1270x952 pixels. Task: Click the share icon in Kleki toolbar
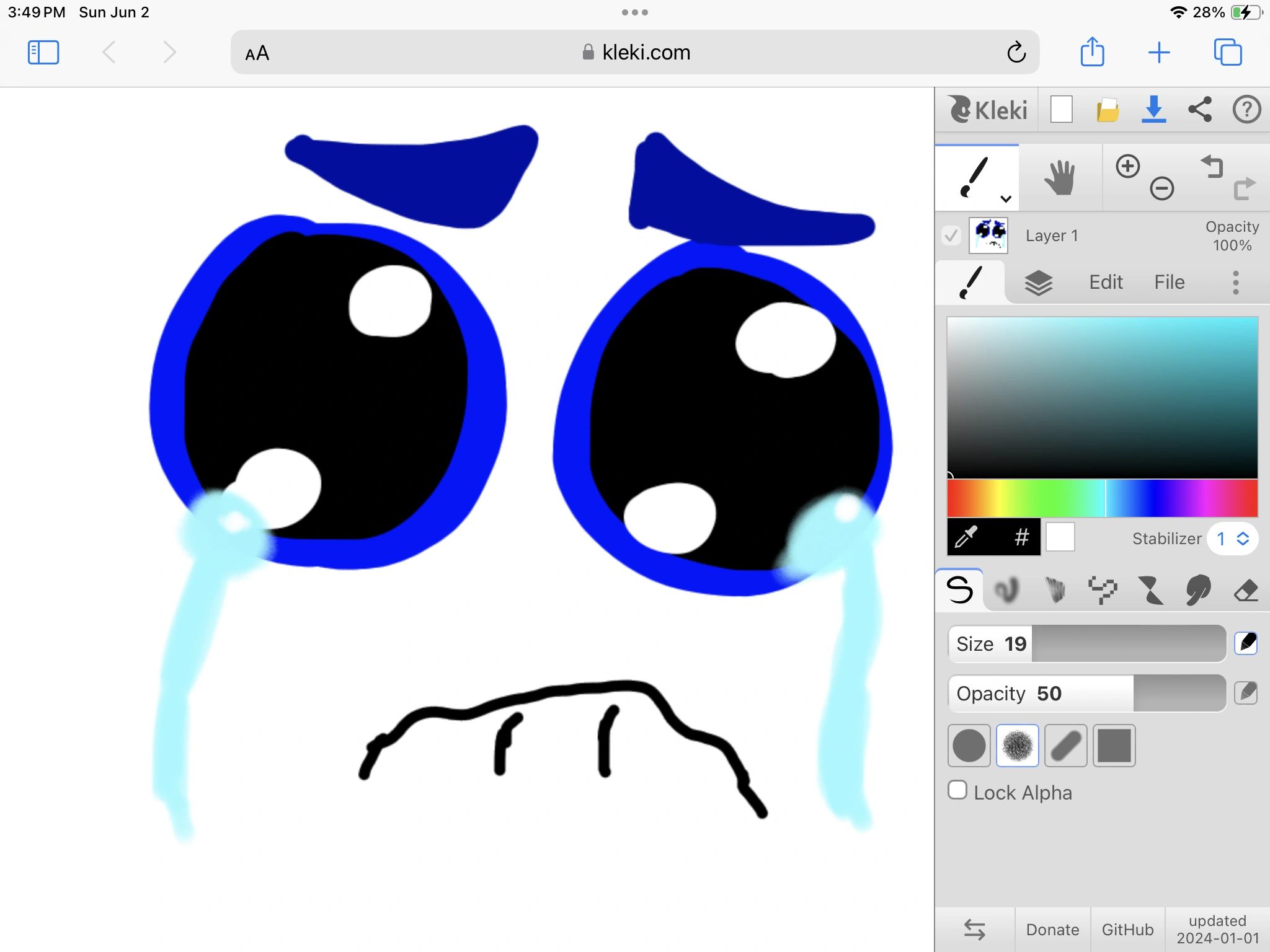coord(1200,110)
